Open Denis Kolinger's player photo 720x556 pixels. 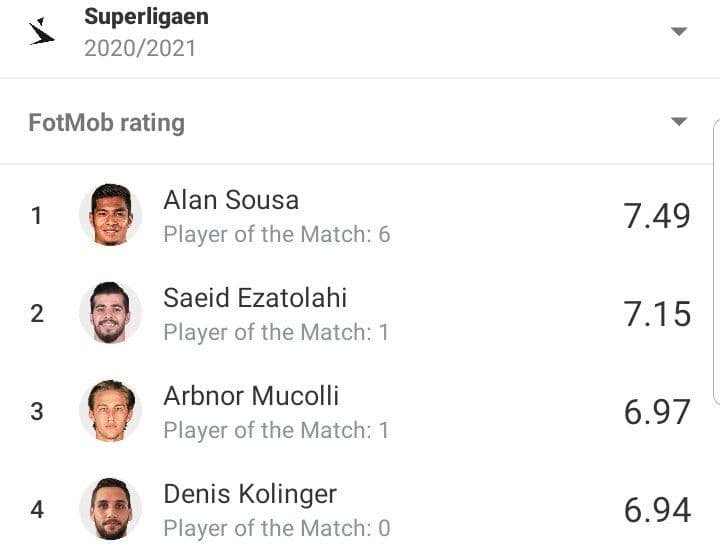[x=110, y=509]
